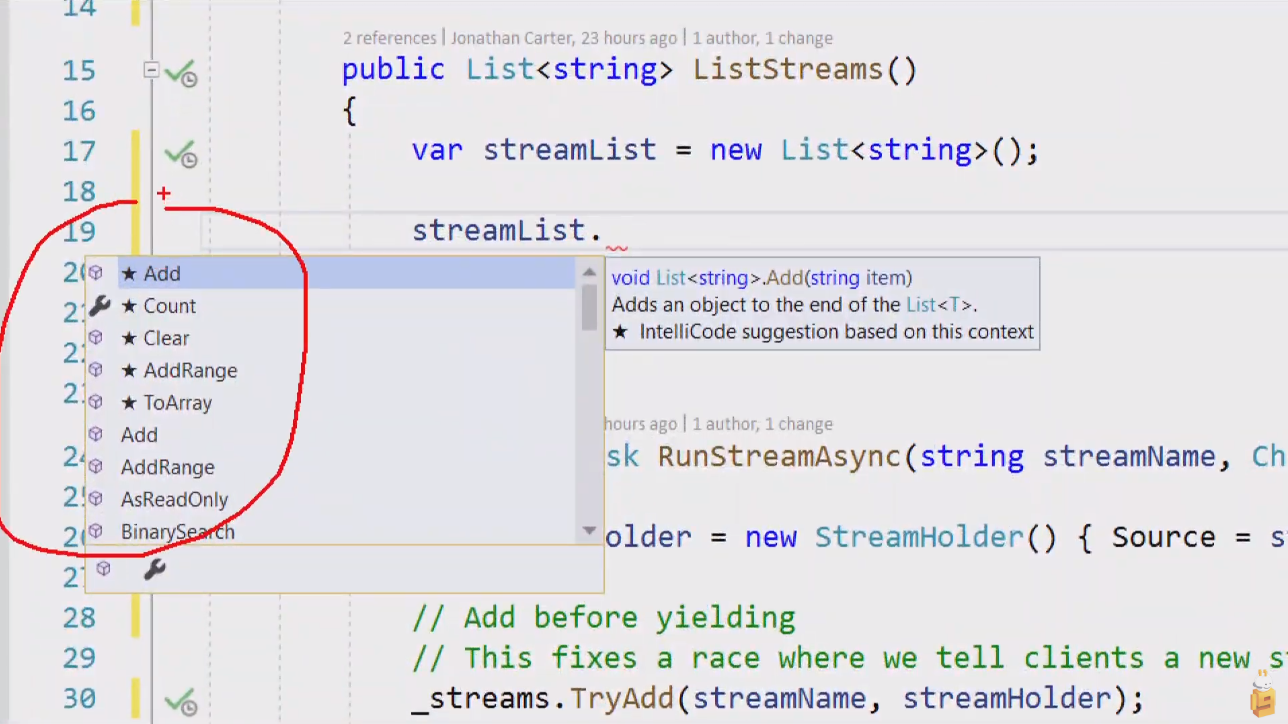
Task: Click the test status checkmark on line 15
Action: 180,72
